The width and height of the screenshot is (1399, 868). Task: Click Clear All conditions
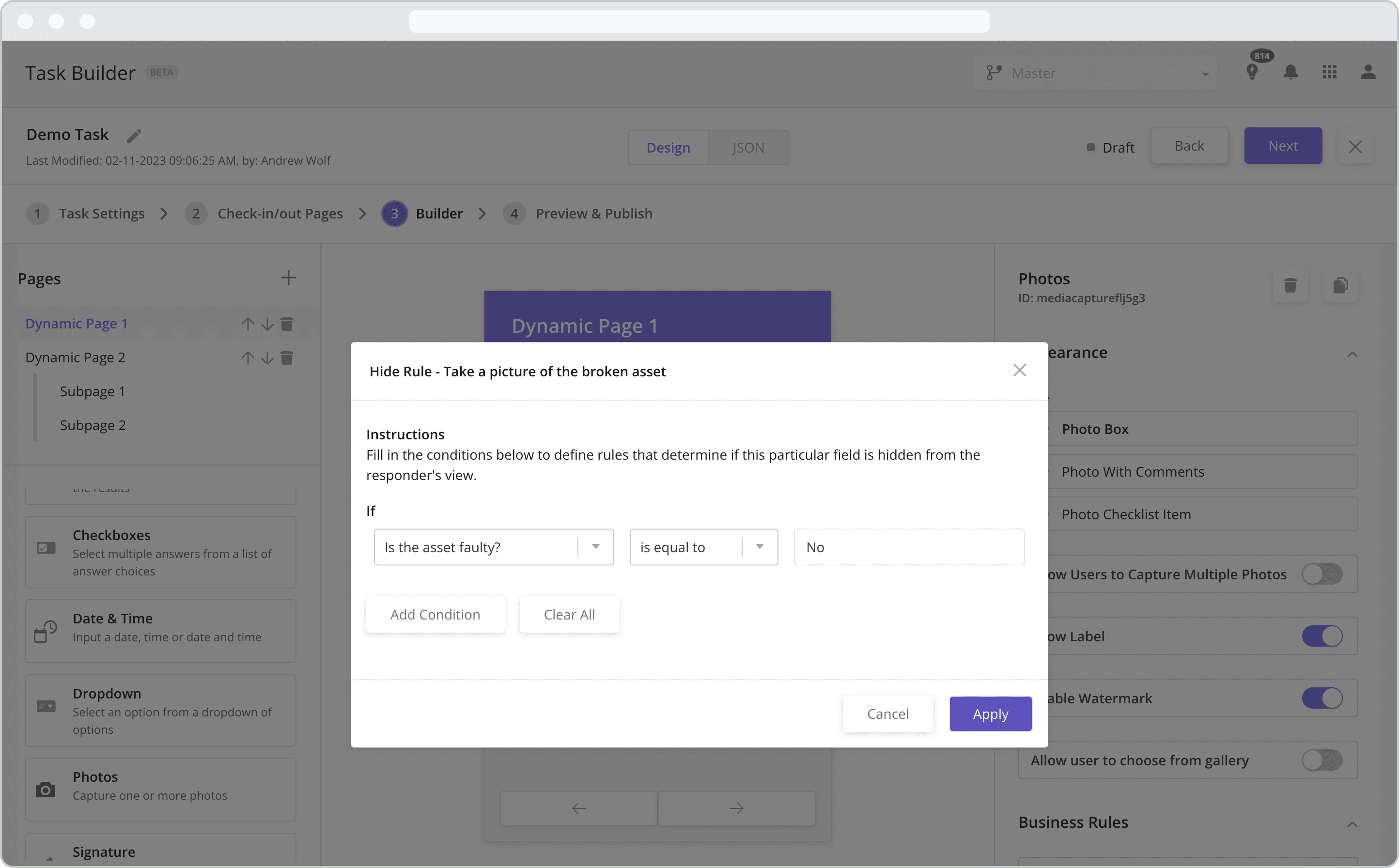click(x=569, y=614)
